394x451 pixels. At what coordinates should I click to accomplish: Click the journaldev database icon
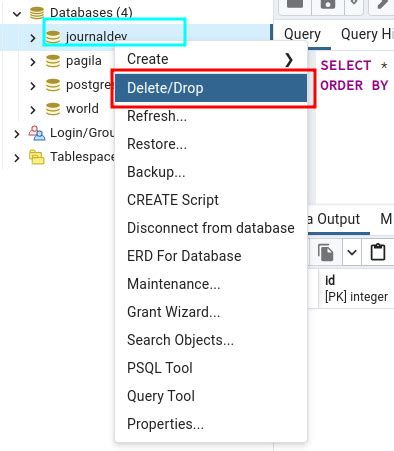point(53,37)
